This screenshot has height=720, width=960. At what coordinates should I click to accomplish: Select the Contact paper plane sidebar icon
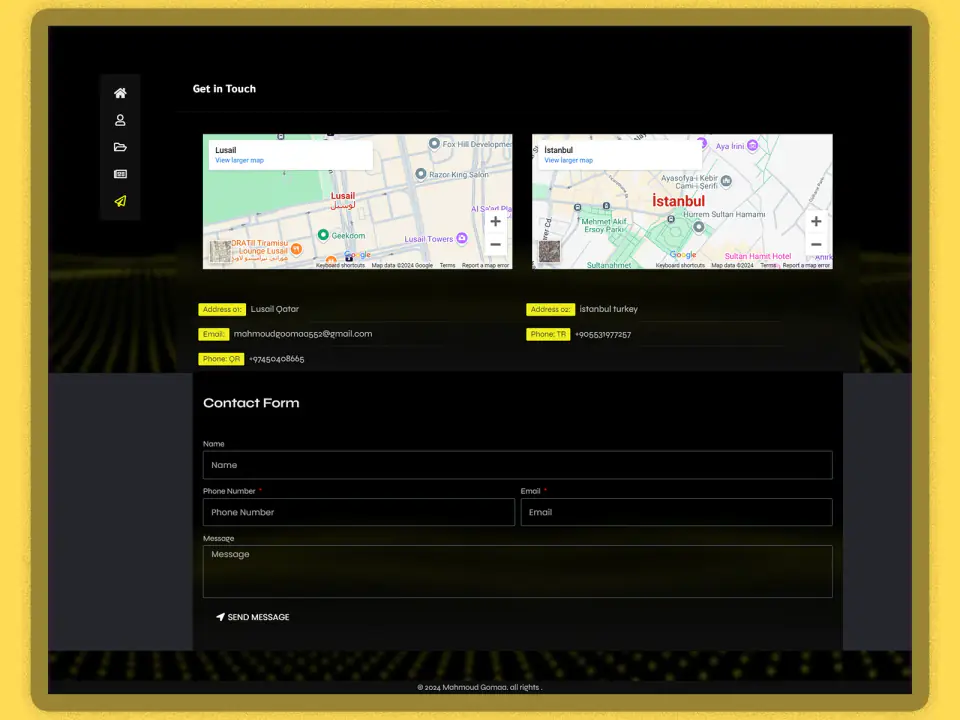(x=120, y=201)
